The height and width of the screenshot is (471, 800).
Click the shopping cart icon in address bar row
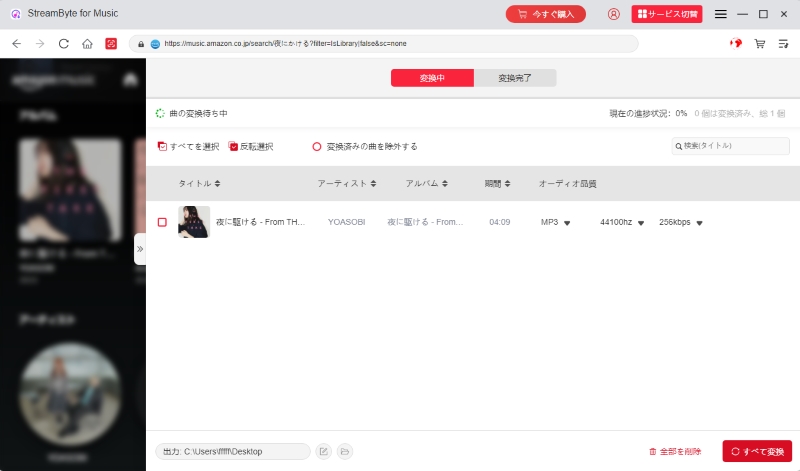[760, 44]
